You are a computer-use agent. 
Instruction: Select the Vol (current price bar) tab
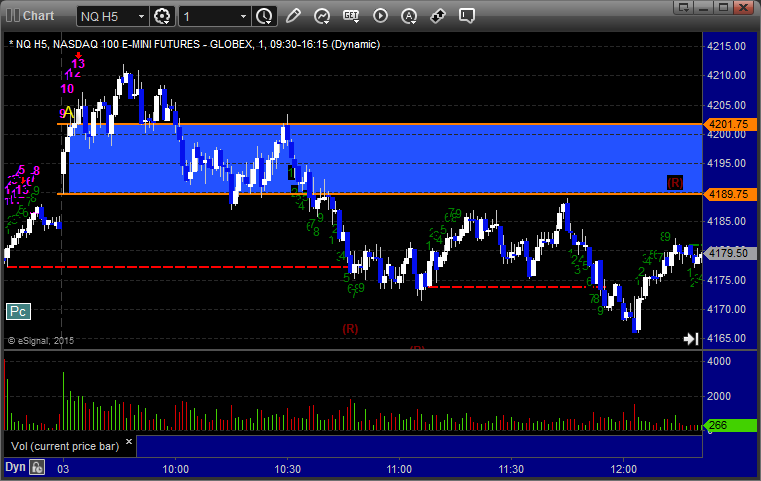(65, 446)
